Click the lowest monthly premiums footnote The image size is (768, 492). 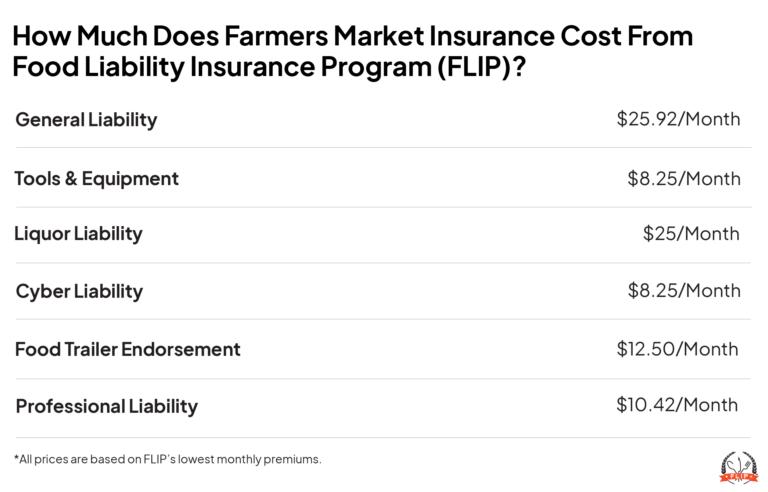(x=170, y=459)
